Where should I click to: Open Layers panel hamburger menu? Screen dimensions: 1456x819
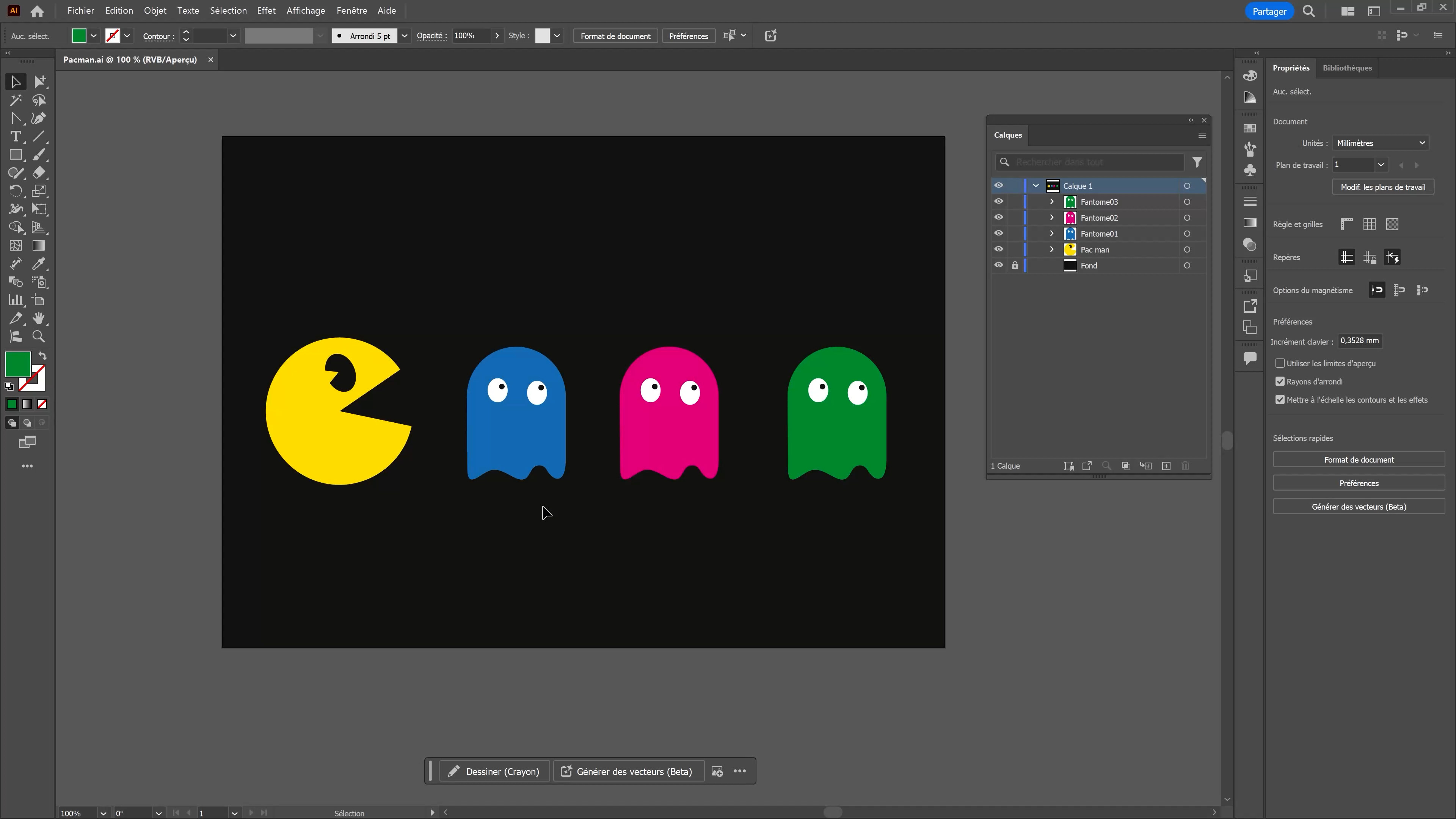pyautogui.click(x=1202, y=135)
